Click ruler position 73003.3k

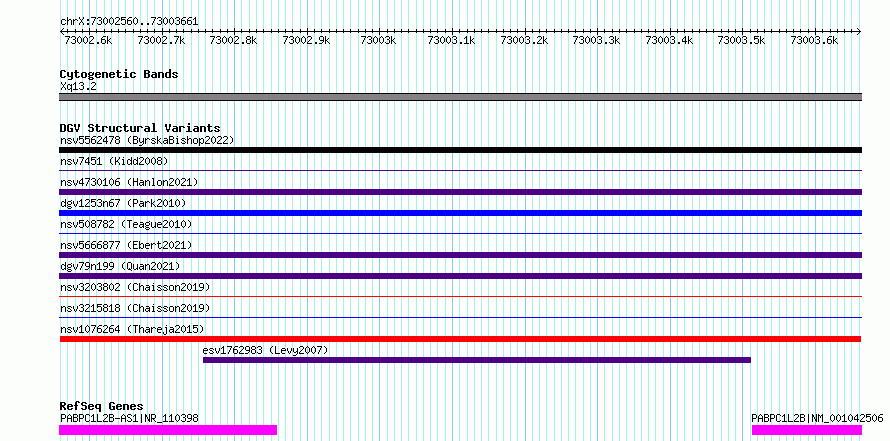click(597, 40)
